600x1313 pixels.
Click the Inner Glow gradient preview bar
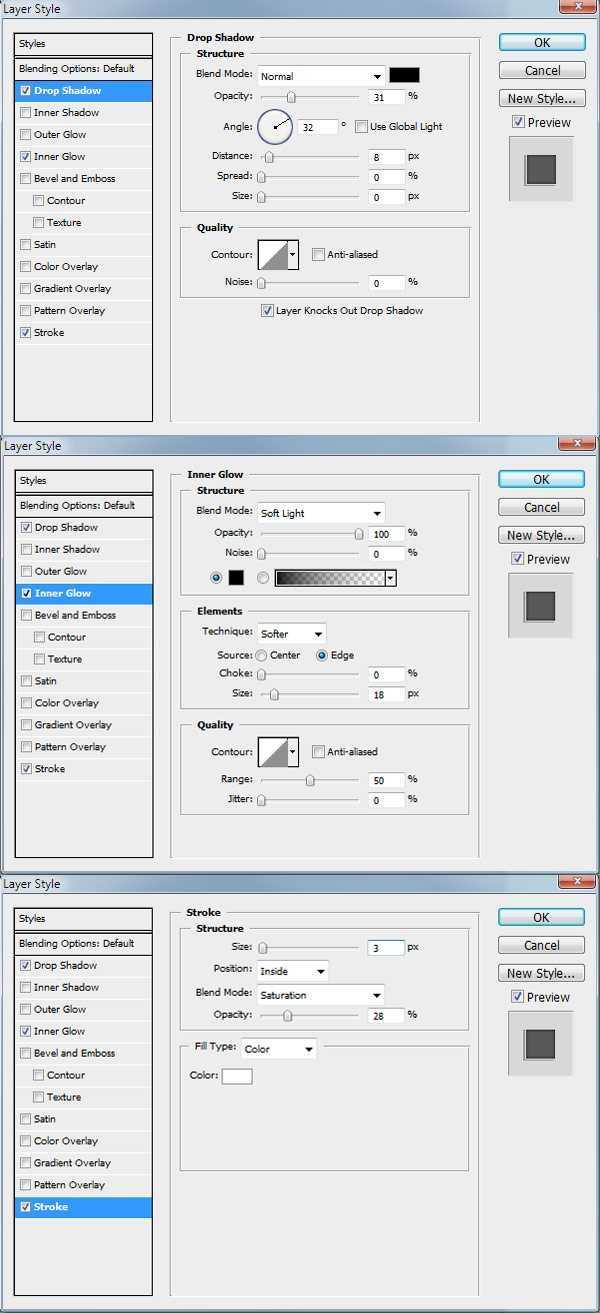pyautogui.click(x=330, y=578)
